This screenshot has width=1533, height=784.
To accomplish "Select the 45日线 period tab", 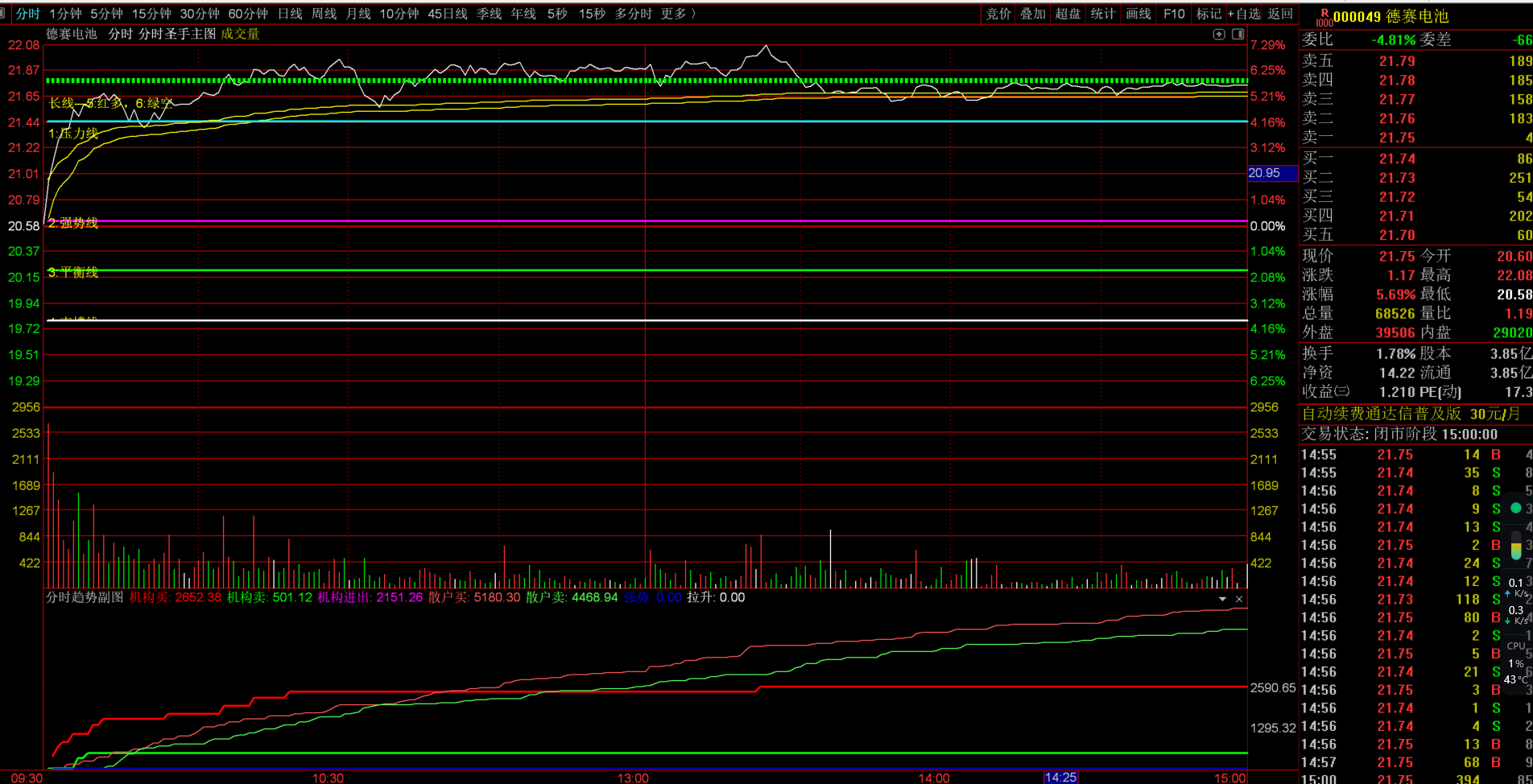I will click(448, 14).
